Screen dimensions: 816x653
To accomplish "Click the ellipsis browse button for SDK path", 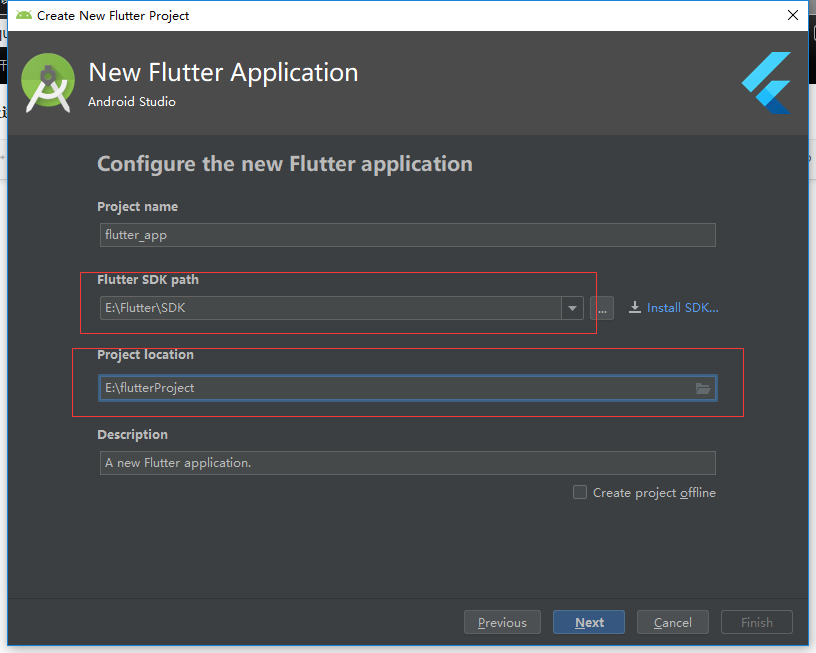I will tap(602, 308).
